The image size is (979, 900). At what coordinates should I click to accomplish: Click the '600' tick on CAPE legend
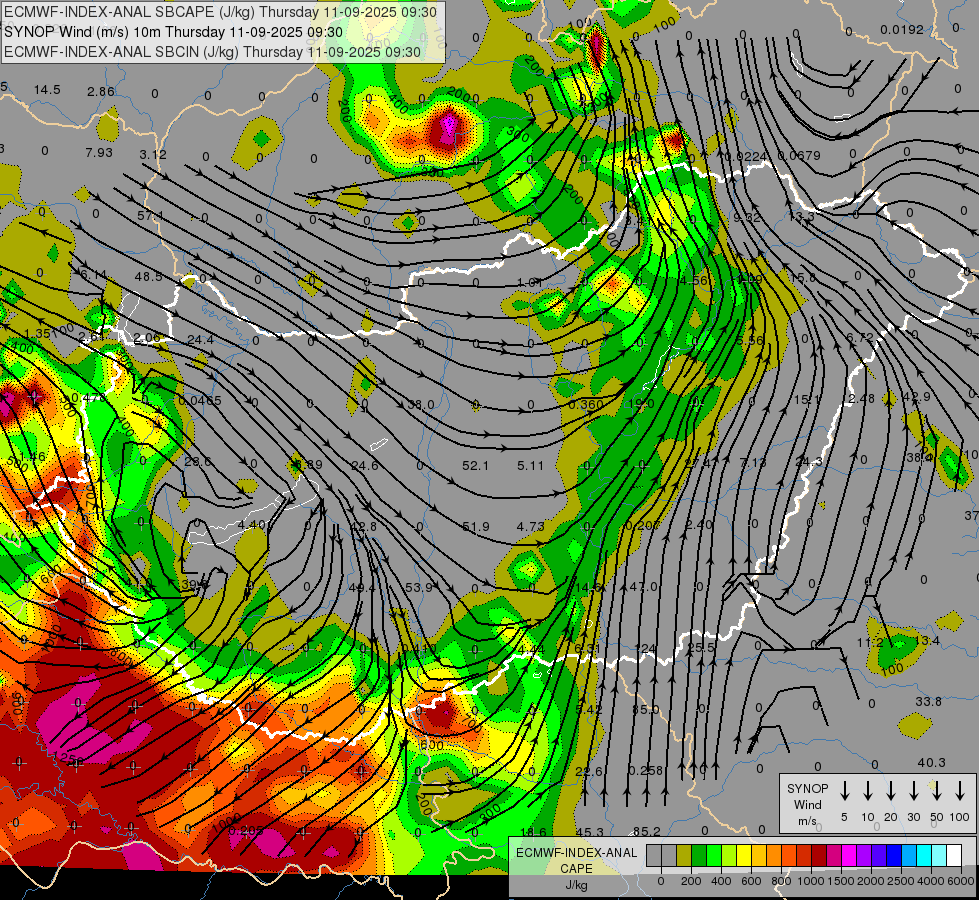pyautogui.click(x=751, y=881)
